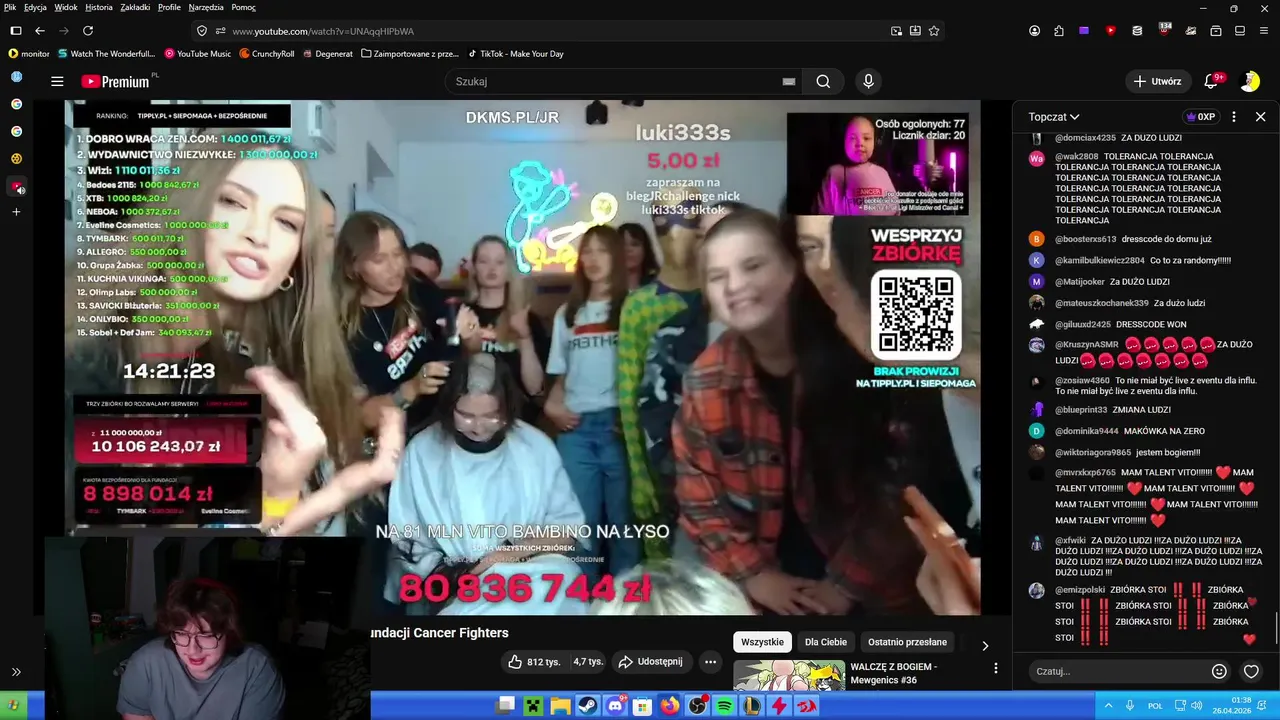Share the video with Udostępnij
The height and width of the screenshot is (720, 1280).
650,662
